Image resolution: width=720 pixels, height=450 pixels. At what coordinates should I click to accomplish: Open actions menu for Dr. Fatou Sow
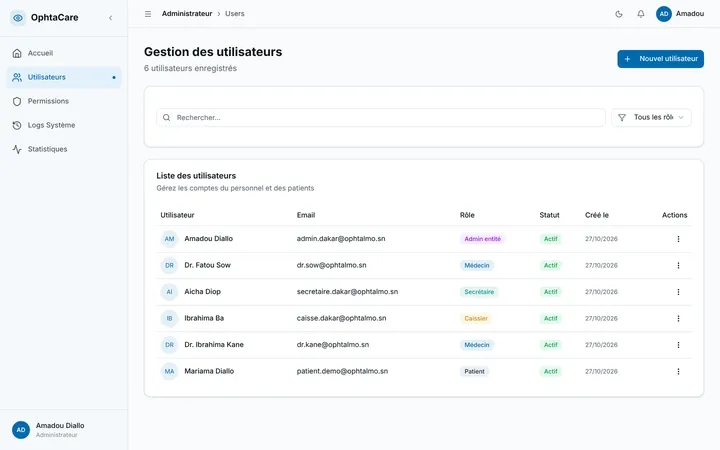[x=678, y=265]
